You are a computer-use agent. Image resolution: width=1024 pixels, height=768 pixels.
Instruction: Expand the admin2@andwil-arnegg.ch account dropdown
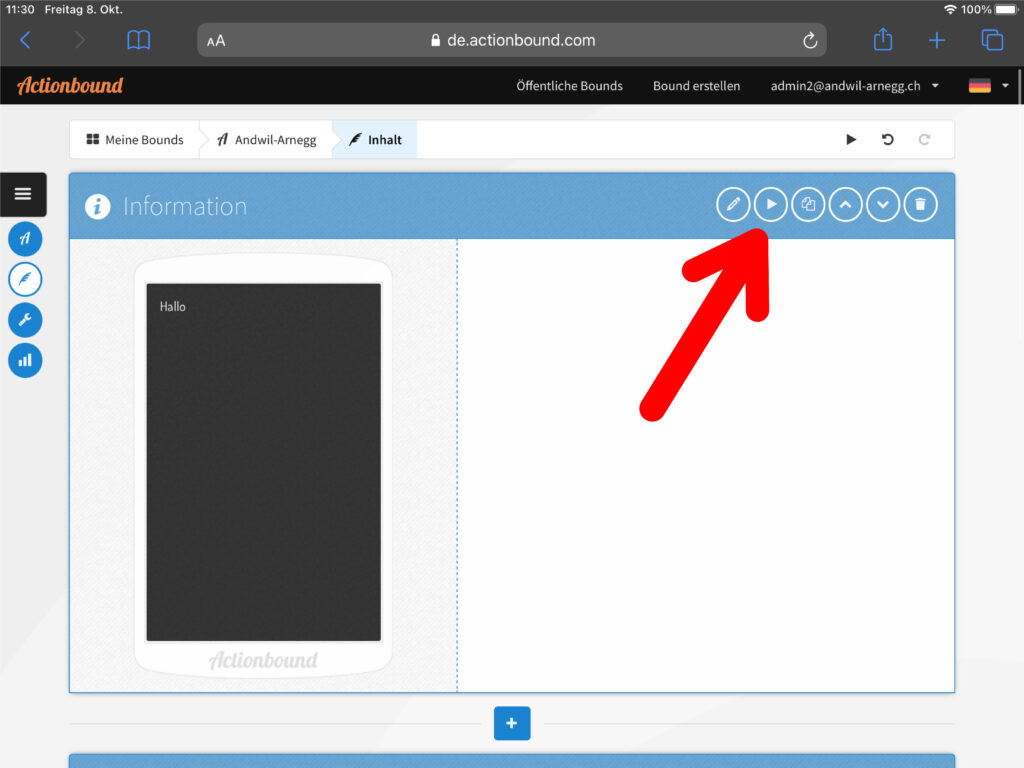pos(855,86)
